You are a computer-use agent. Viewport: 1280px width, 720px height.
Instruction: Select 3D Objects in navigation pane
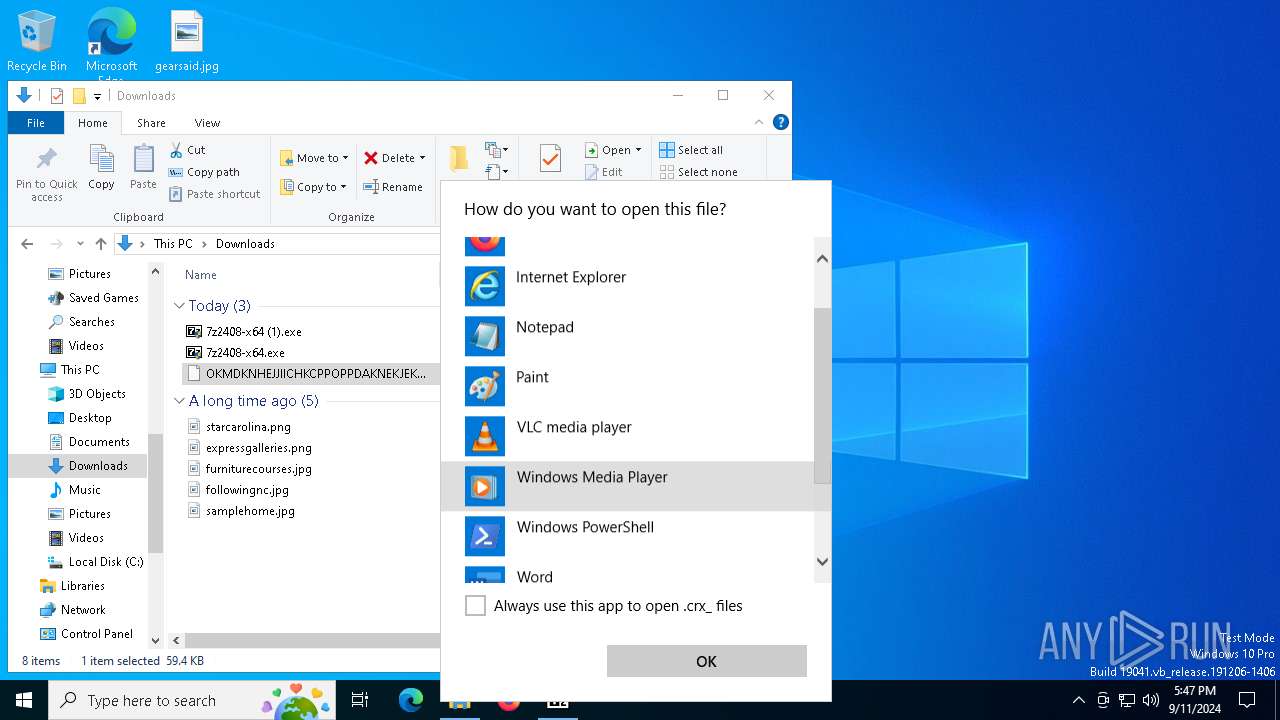pyautogui.click(x=97, y=394)
